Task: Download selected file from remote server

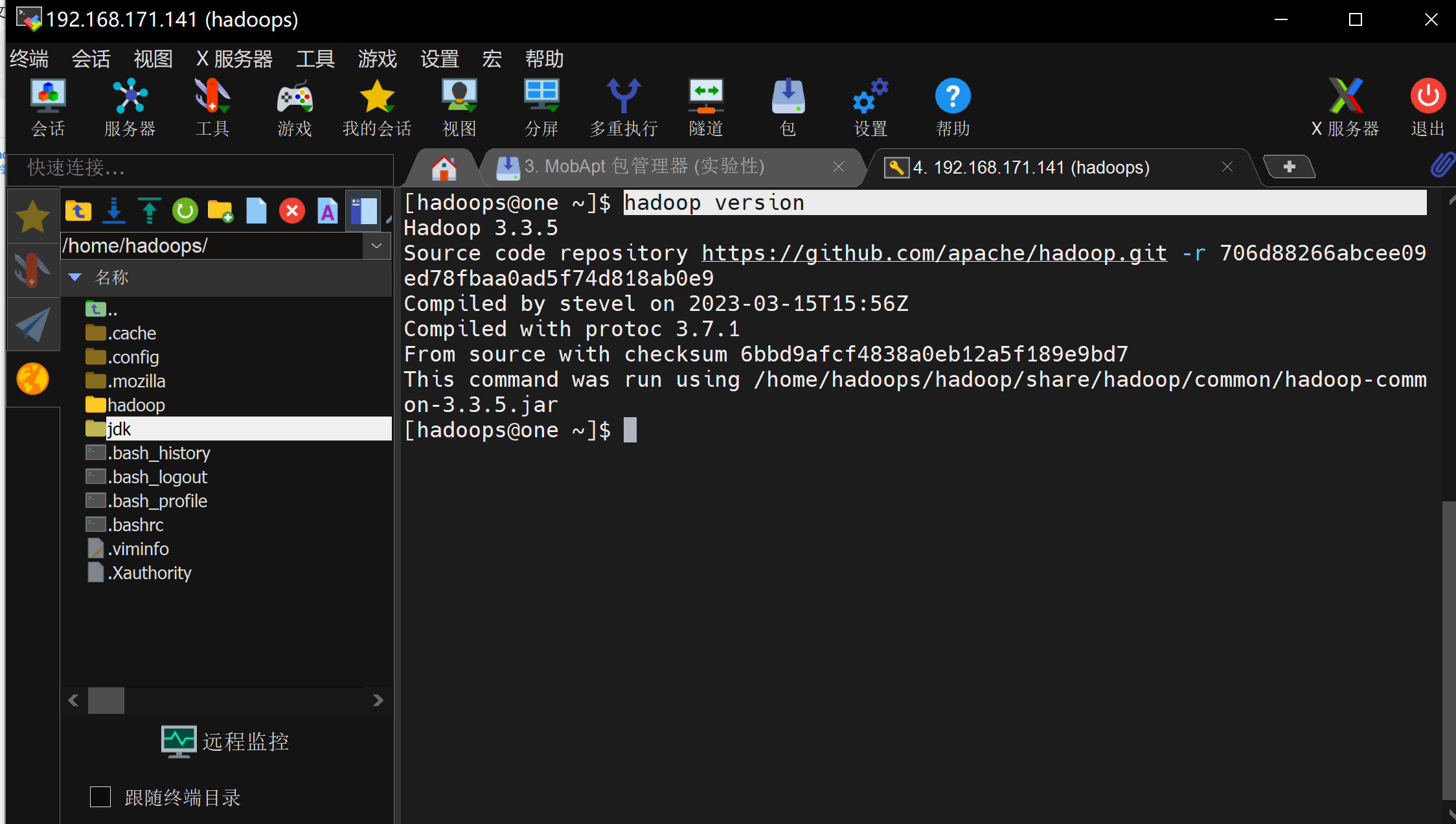Action: tap(114, 211)
